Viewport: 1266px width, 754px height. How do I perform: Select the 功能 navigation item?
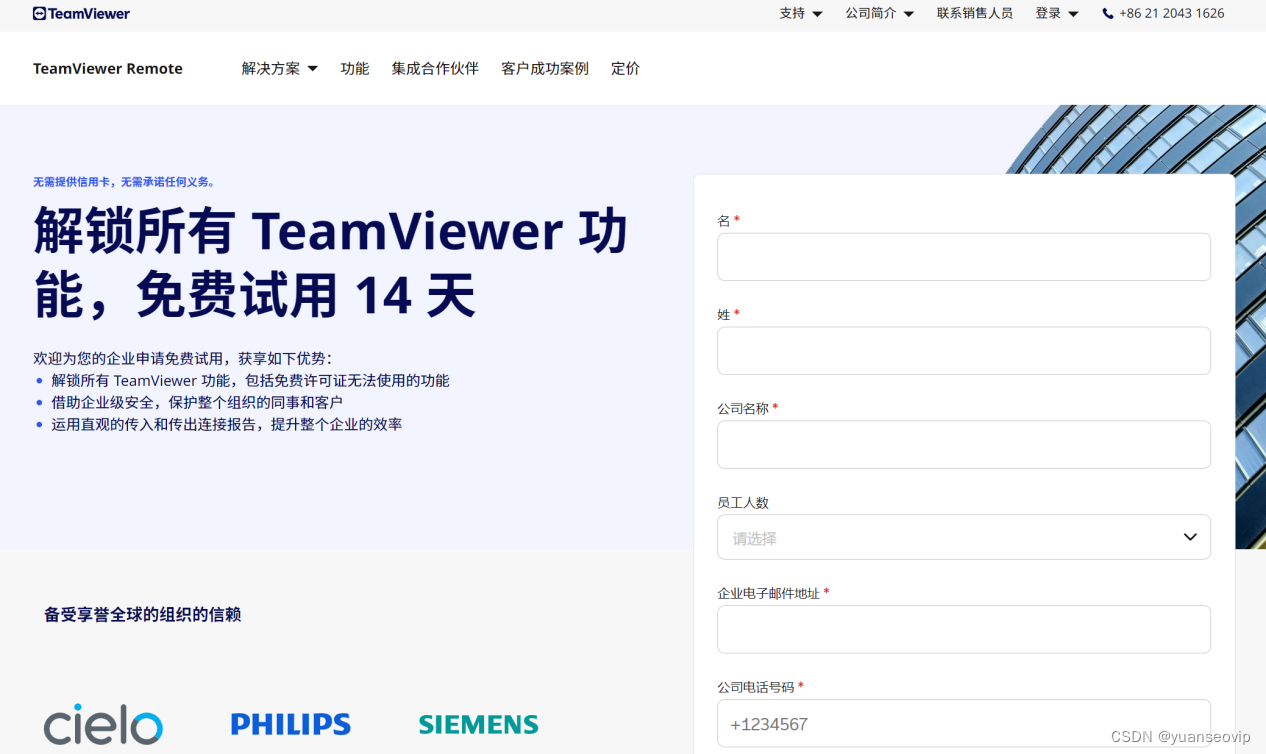coord(354,68)
